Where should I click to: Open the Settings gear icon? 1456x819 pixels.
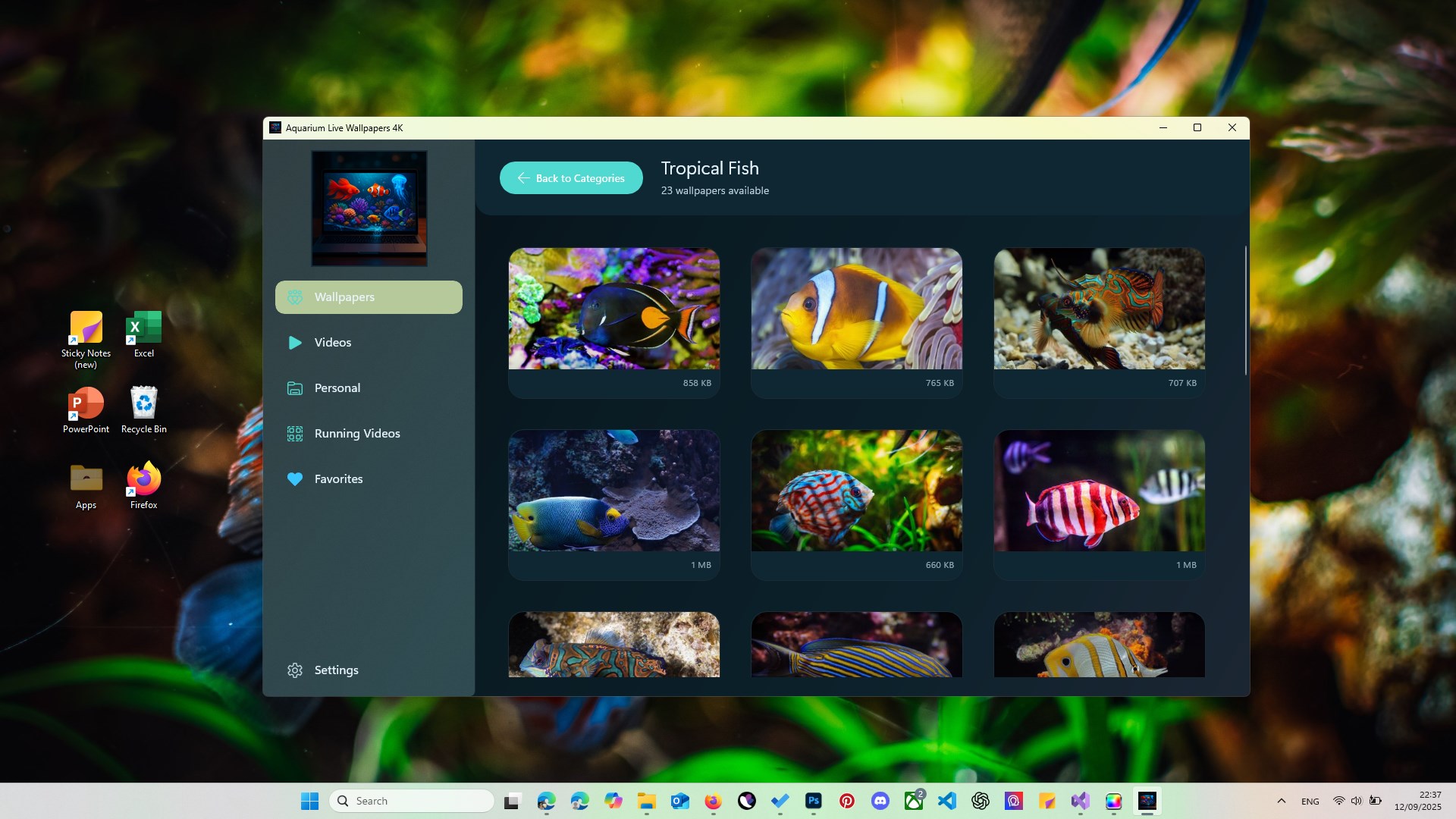pos(295,670)
